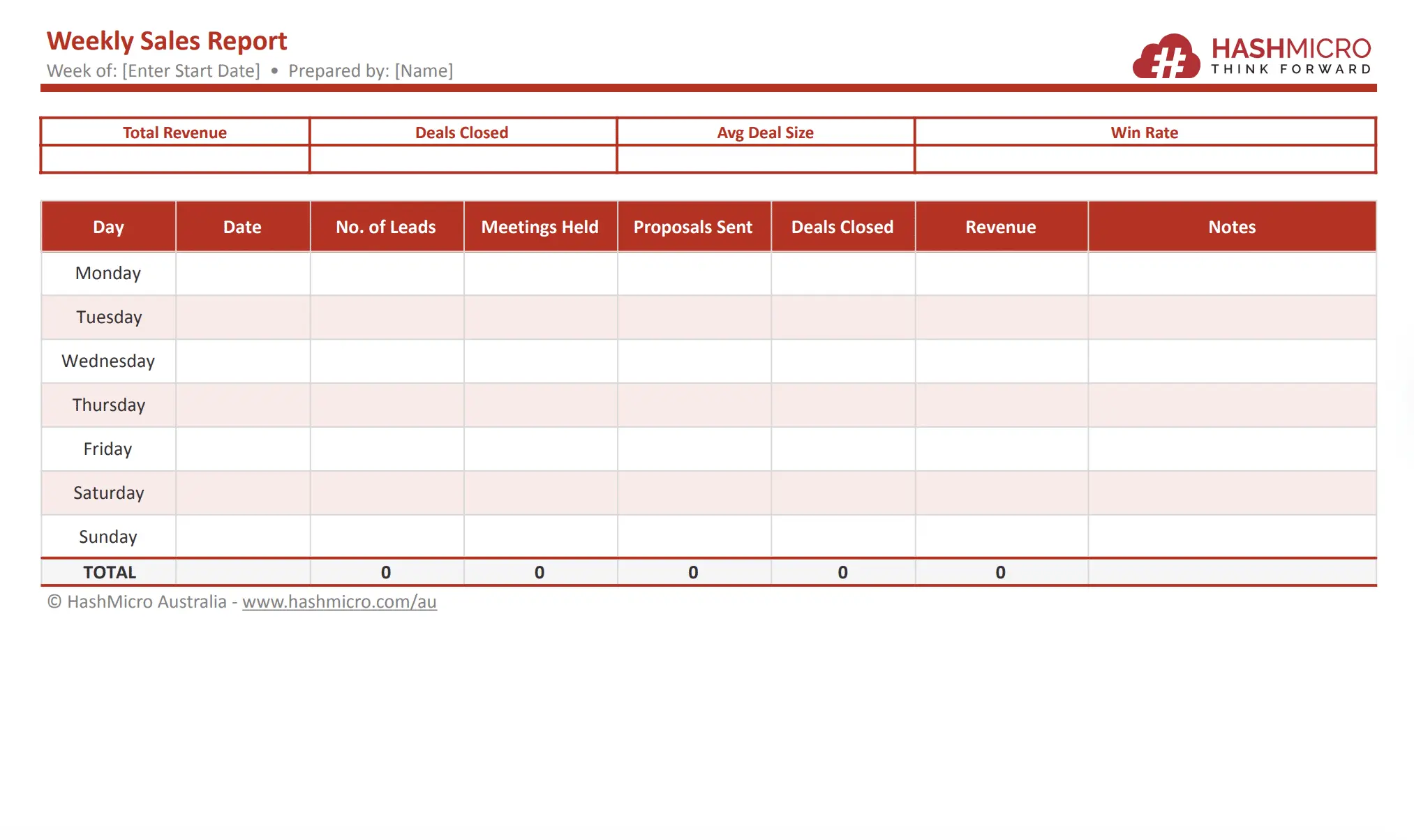Viewport: 1414px width, 840px height.
Task: Click the Week of Enter Start Date placeholder
Action: [x=191, y=71]
